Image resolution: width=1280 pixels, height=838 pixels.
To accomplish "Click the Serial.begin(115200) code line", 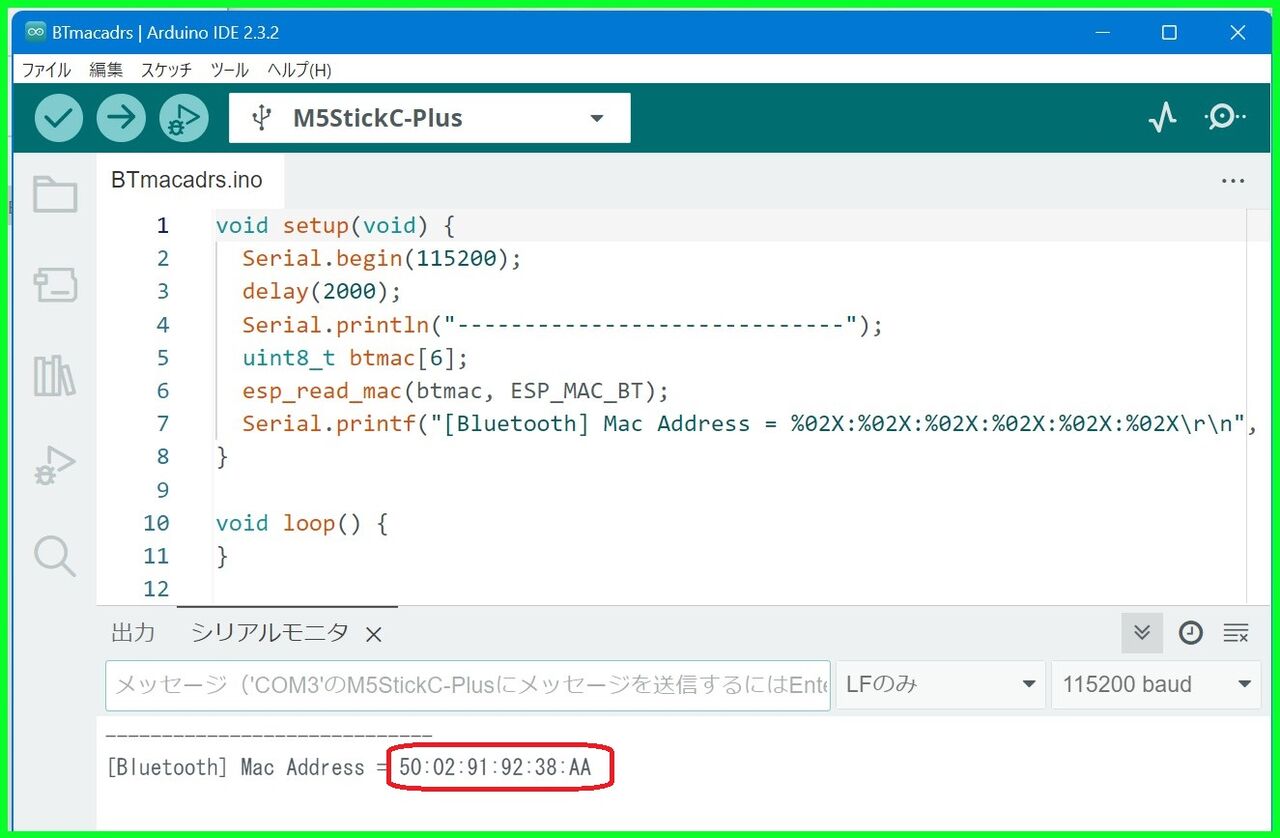I will (x=382, y=258).
